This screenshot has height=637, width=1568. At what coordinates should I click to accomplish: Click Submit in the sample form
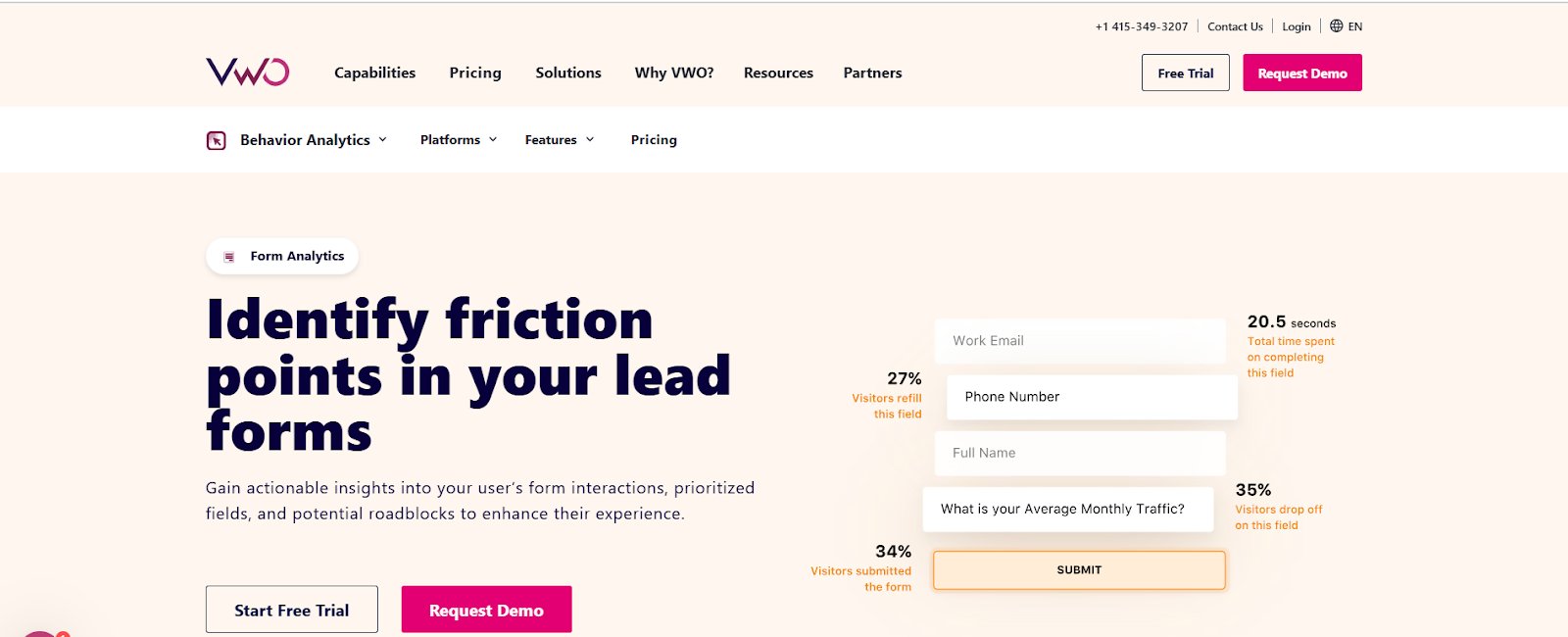pyautogui.click(x=1078, y=569)
